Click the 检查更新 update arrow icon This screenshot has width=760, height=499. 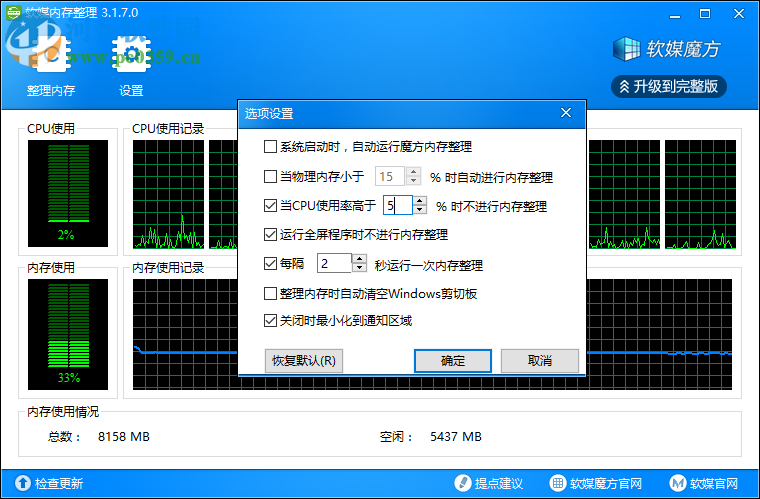[x=22, y=483]
